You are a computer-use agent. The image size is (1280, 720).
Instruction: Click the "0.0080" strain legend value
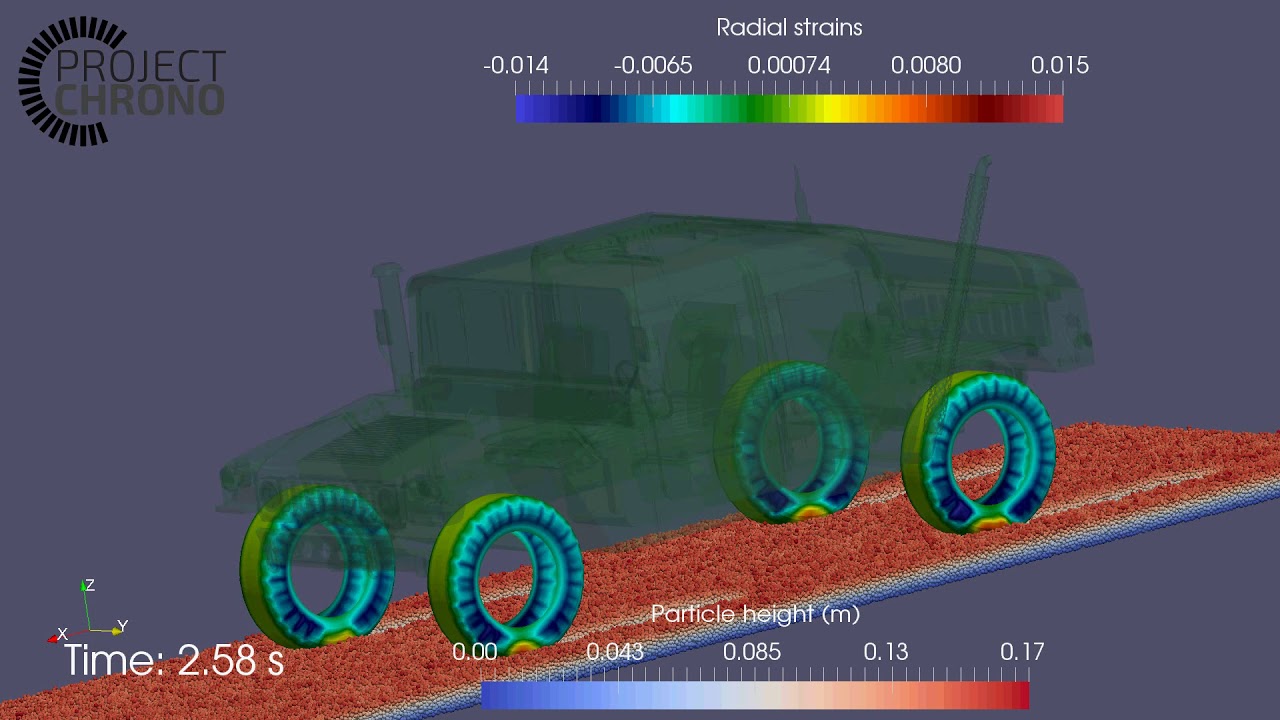926,66
